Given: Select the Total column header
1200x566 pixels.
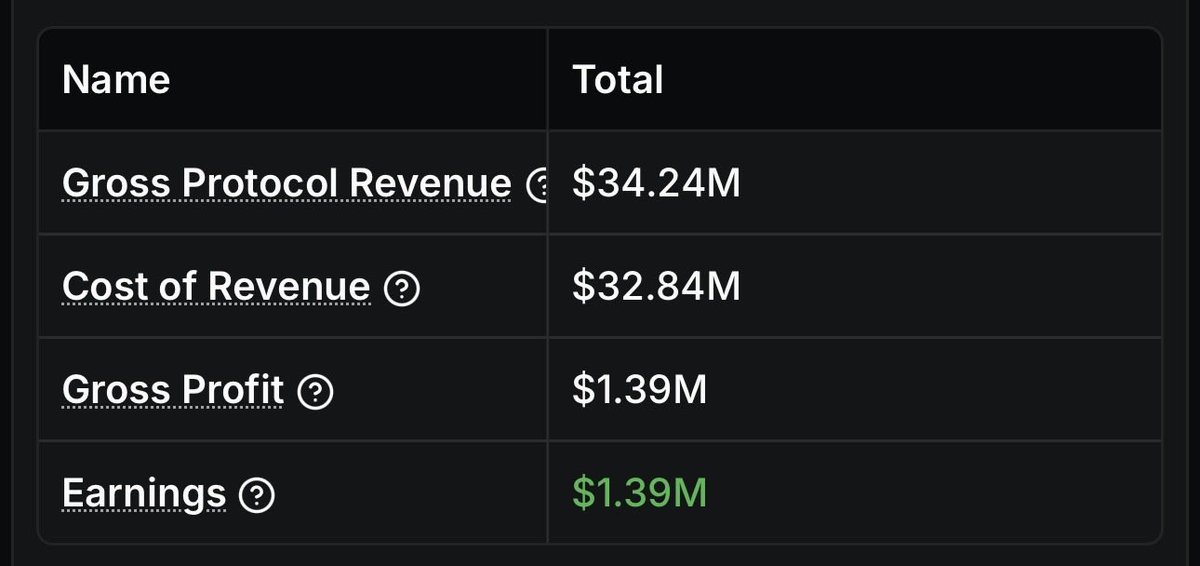Looking at the screenshot, I should pyautogui.click(x=618, y=80).
